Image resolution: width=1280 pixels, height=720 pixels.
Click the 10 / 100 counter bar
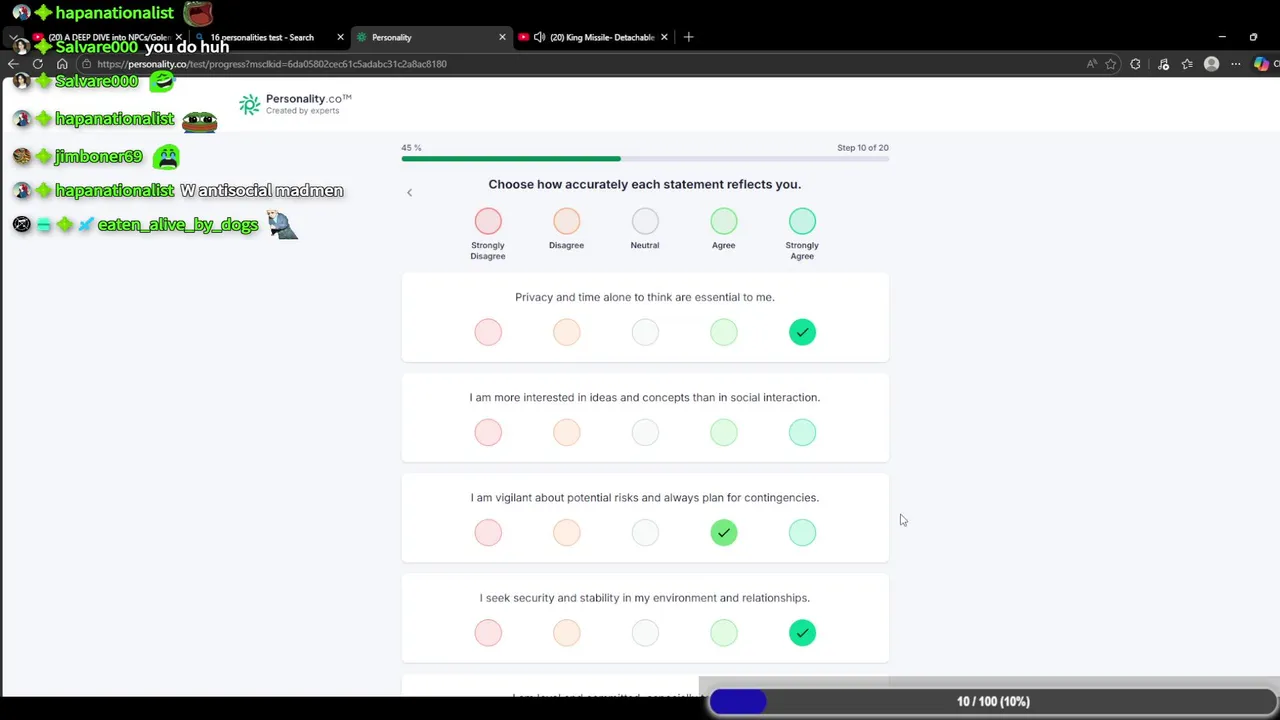[993, 702]
